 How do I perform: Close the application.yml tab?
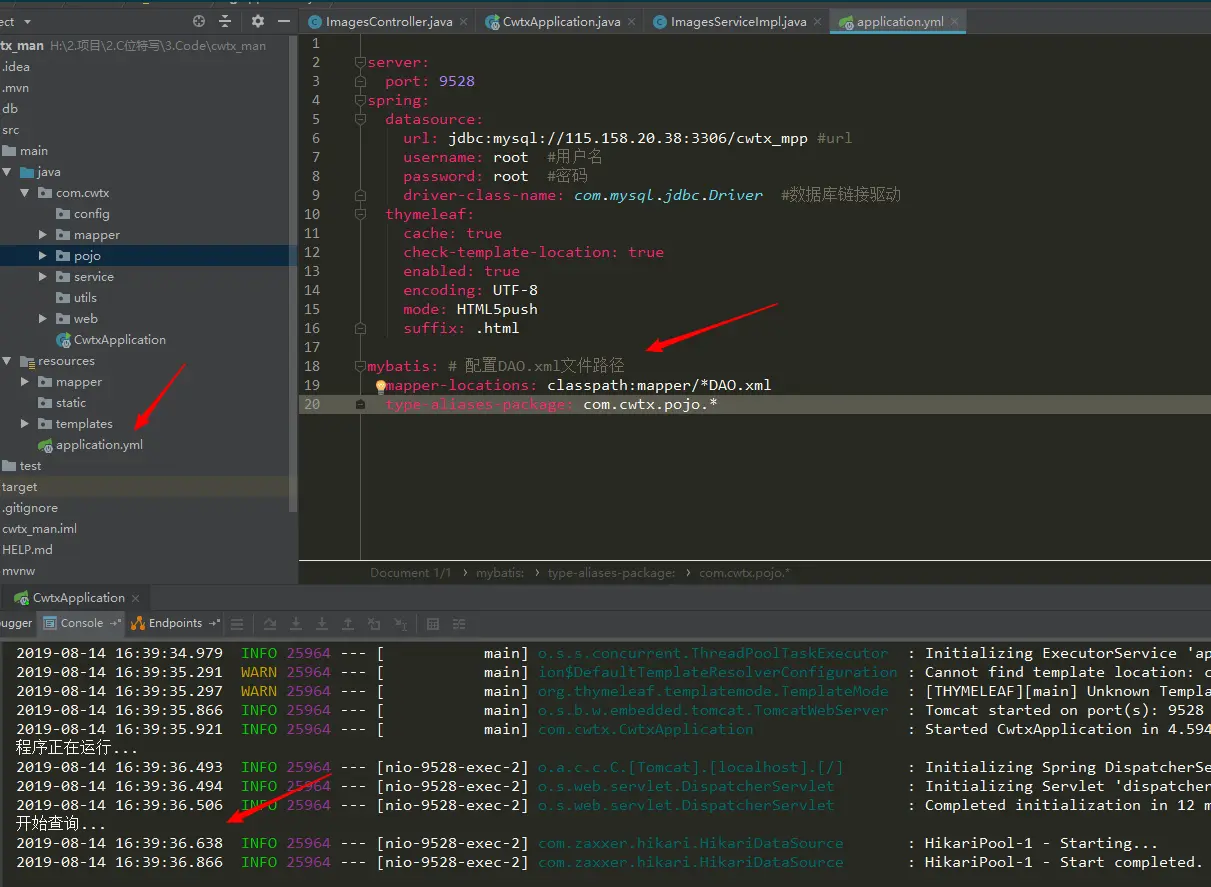point(955,22)
